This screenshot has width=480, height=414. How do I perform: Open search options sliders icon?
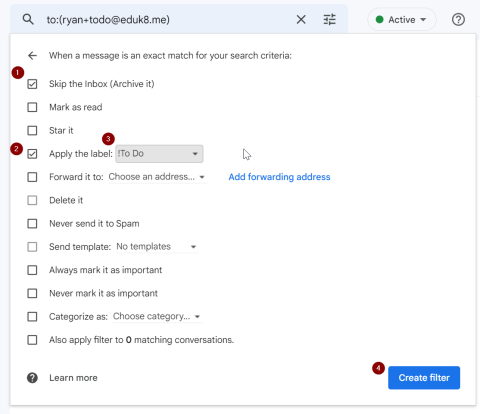point(330,20)
